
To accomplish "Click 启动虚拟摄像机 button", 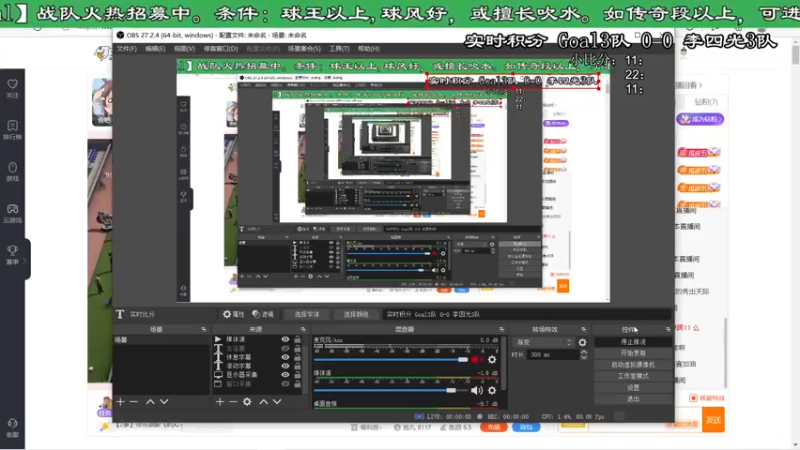I will point(633,365).
